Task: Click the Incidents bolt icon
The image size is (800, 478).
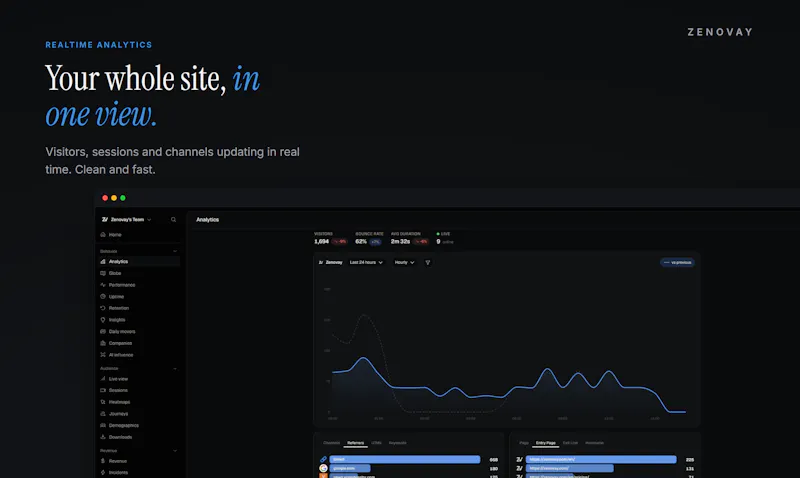Action: pyautogui.click(x=103, y=472)
